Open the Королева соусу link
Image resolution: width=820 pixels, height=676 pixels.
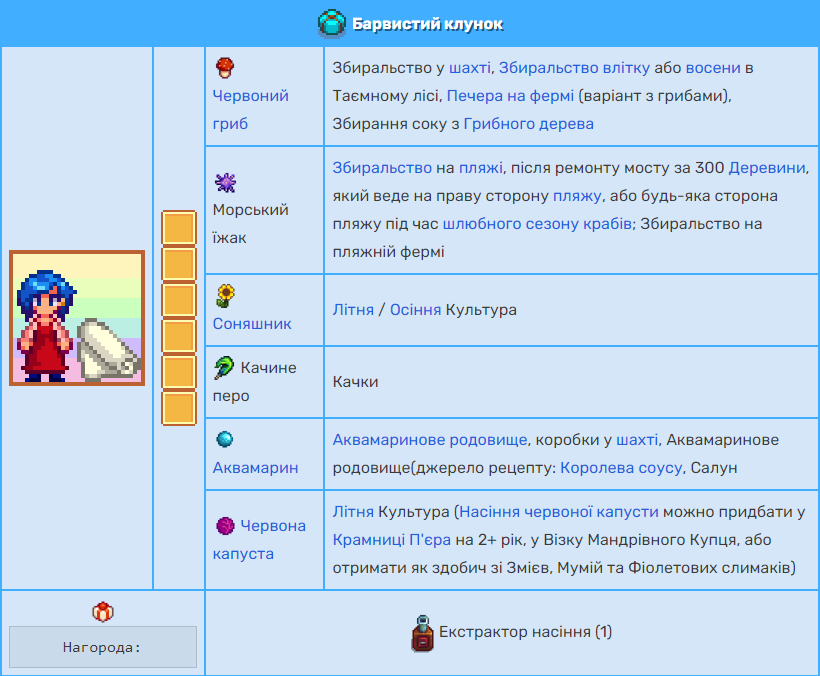click(x=621, y=467)
